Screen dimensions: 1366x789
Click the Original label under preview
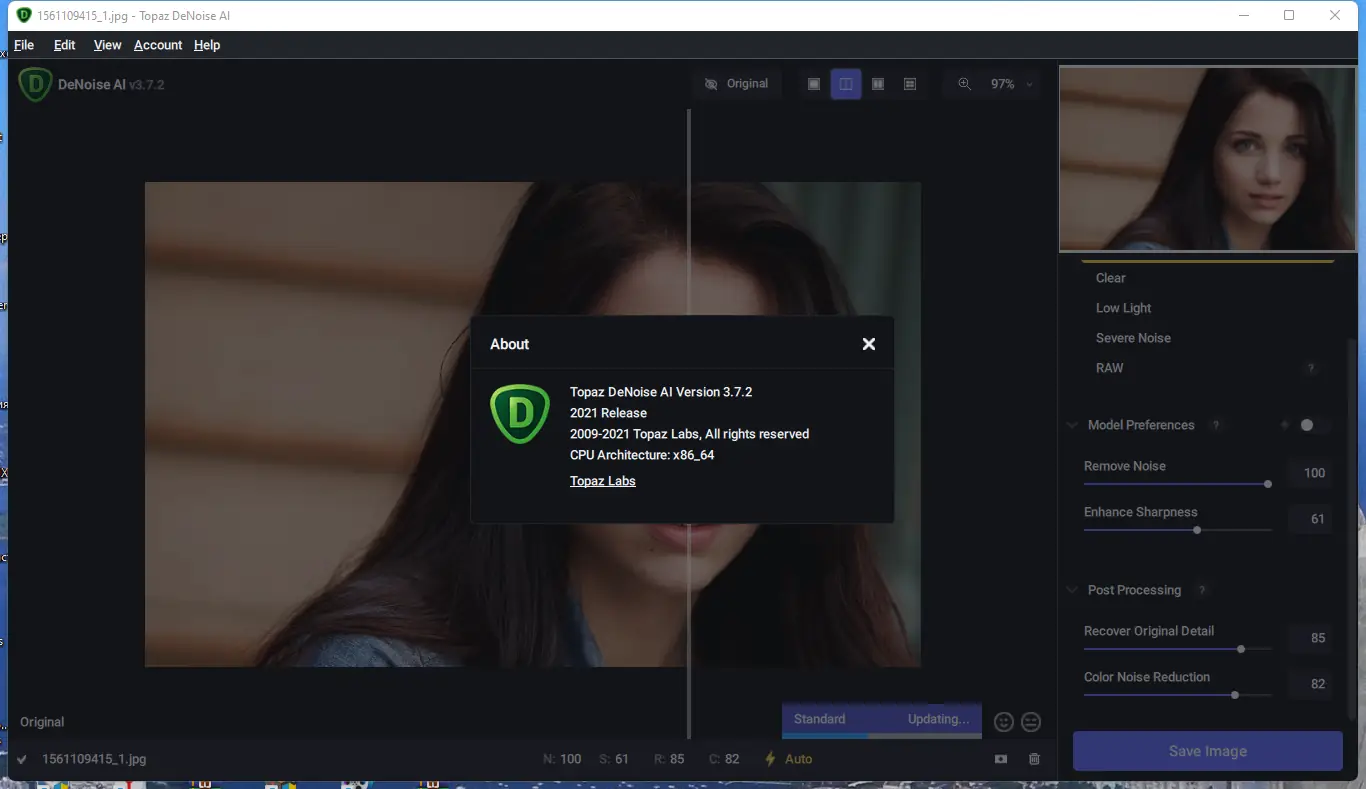click(42, 722)
